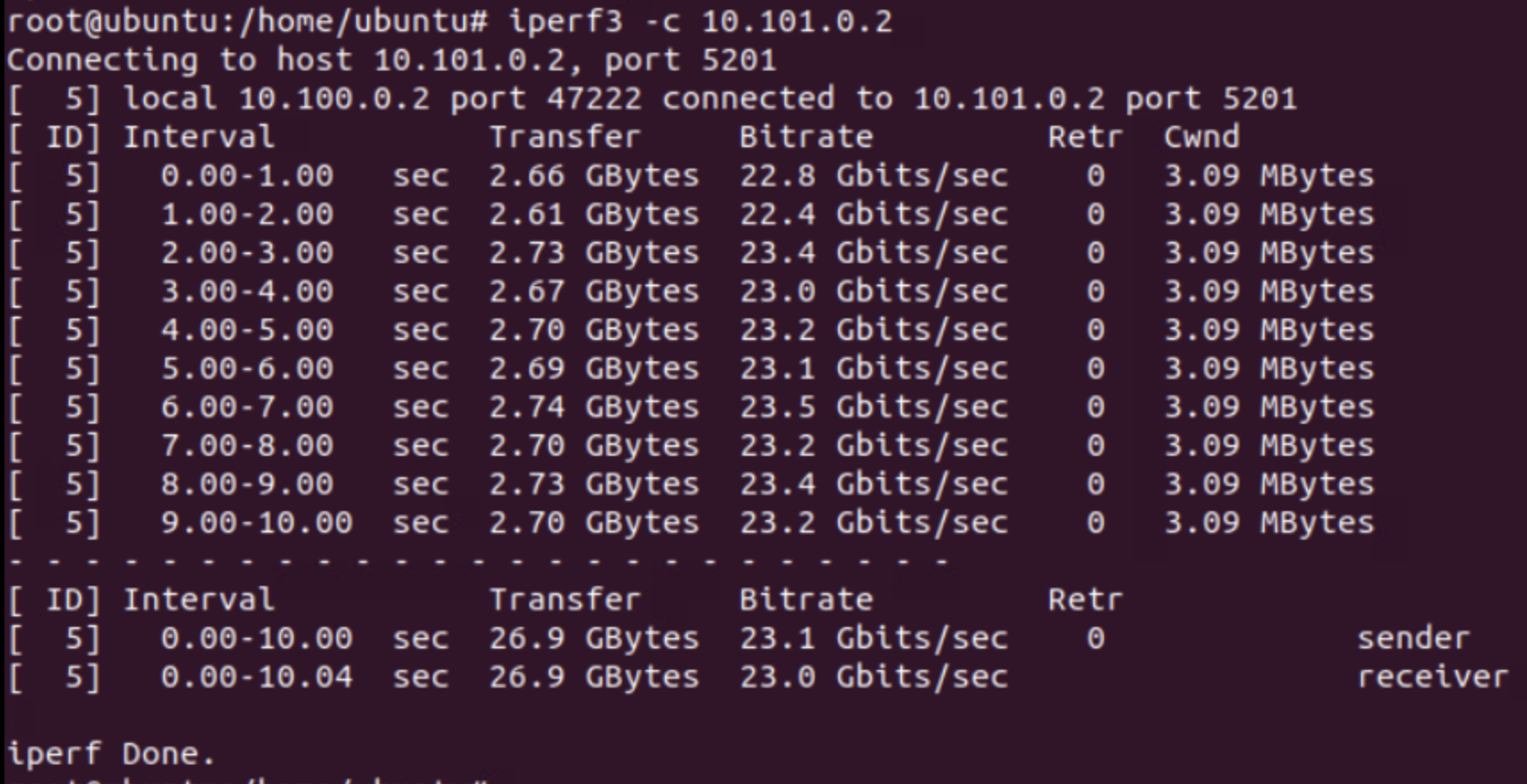Click the 22.8 Gbits/sec bitrate value
Viewport: 1527px width, 784px height.
click(873, 176)
